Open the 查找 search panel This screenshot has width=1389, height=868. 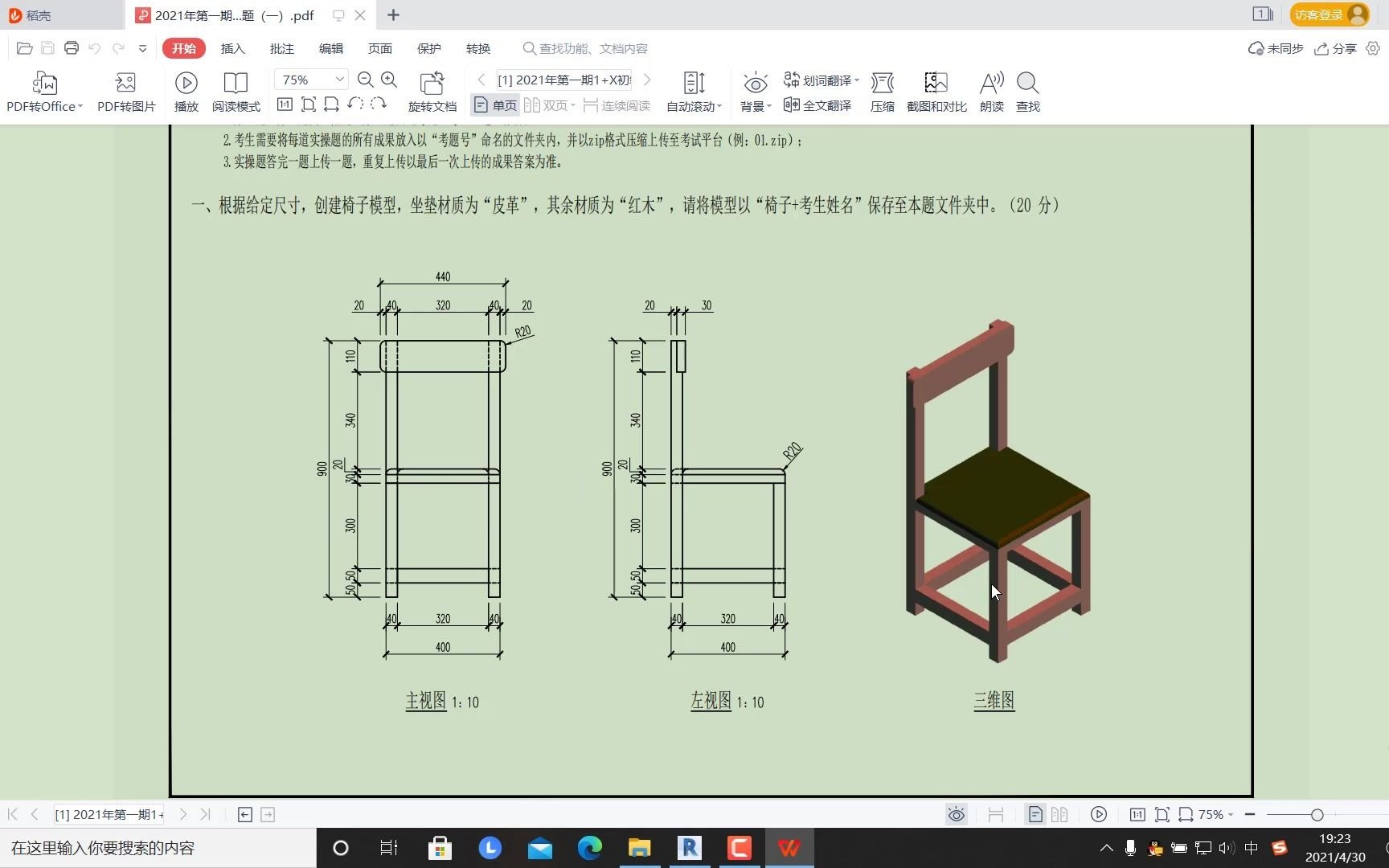pos(1026,91)
